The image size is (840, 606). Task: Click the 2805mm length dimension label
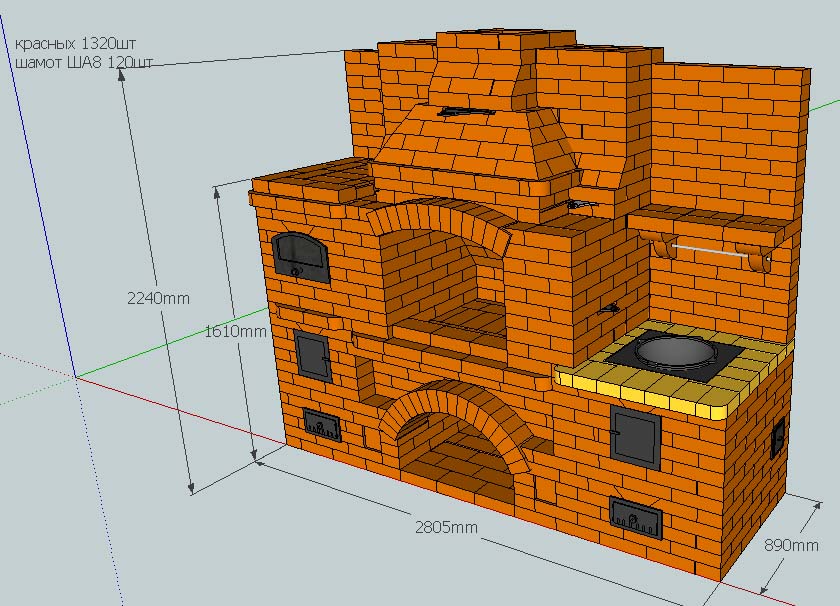447,526
